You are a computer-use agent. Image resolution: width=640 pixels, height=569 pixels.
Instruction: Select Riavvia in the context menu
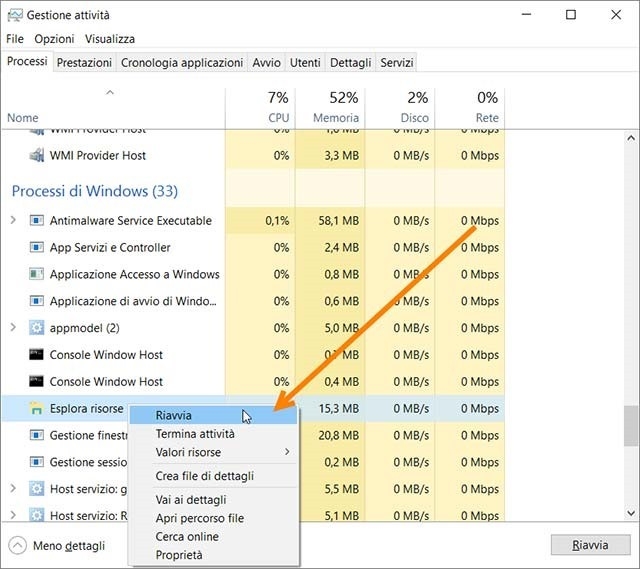[x=174, y=415]
